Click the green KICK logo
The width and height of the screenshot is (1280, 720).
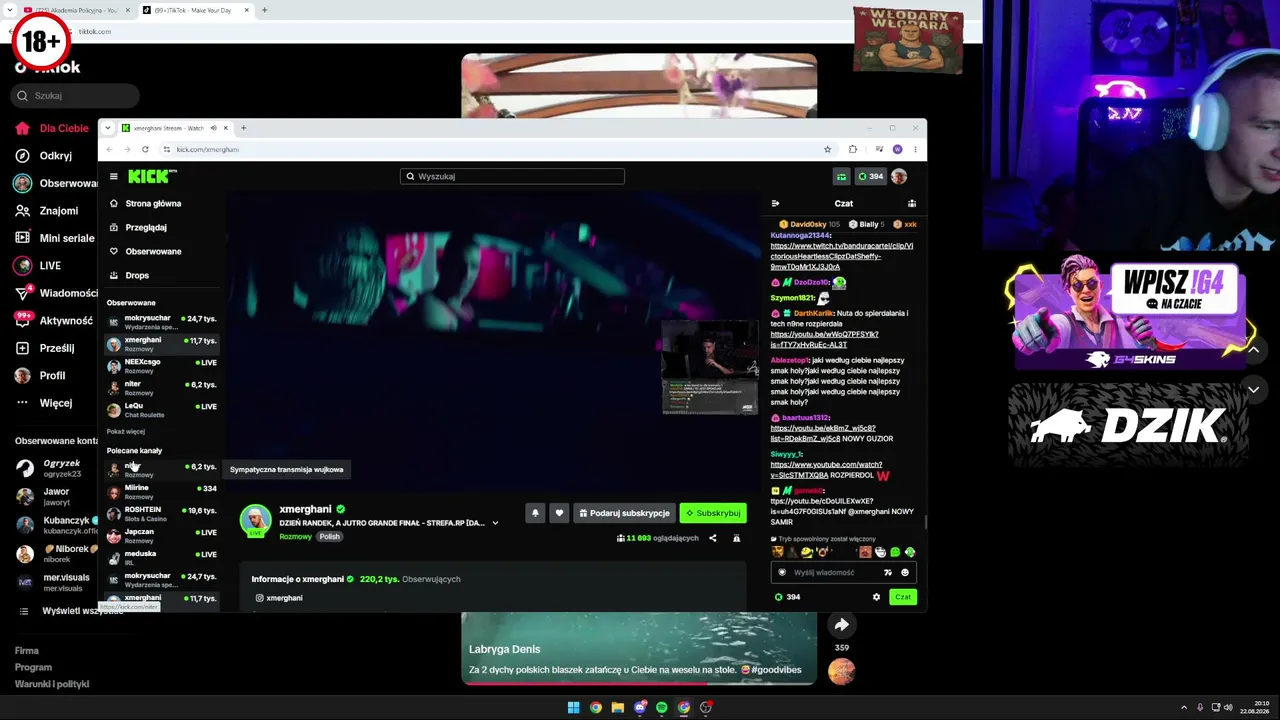tap(150, 176)
